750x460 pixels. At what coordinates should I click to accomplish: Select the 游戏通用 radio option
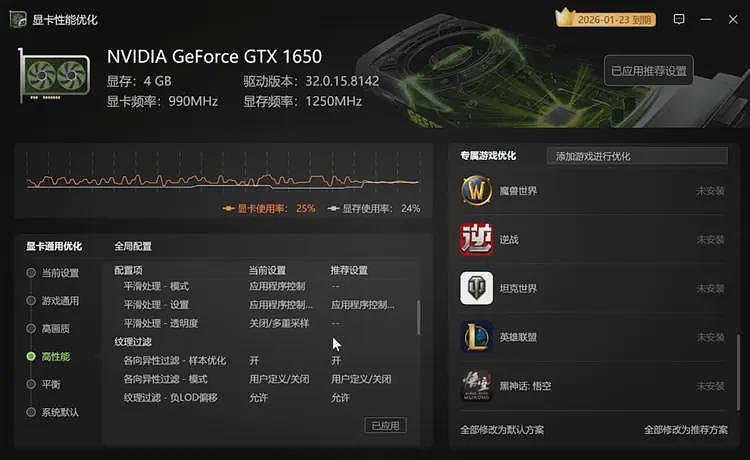pos(53,301)
